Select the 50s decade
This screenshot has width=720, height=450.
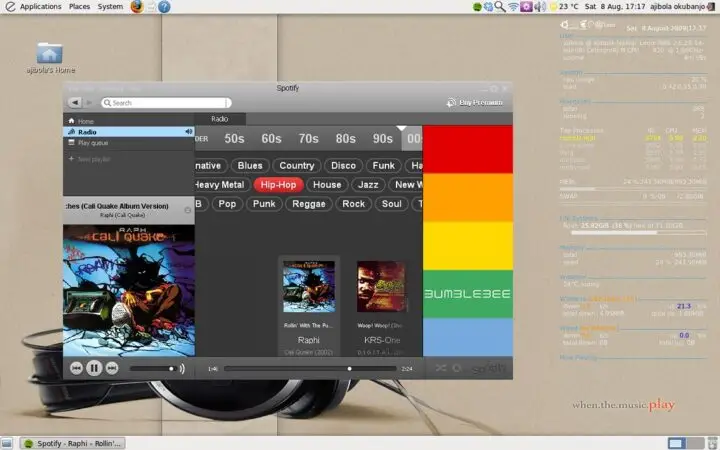(234, 139)
